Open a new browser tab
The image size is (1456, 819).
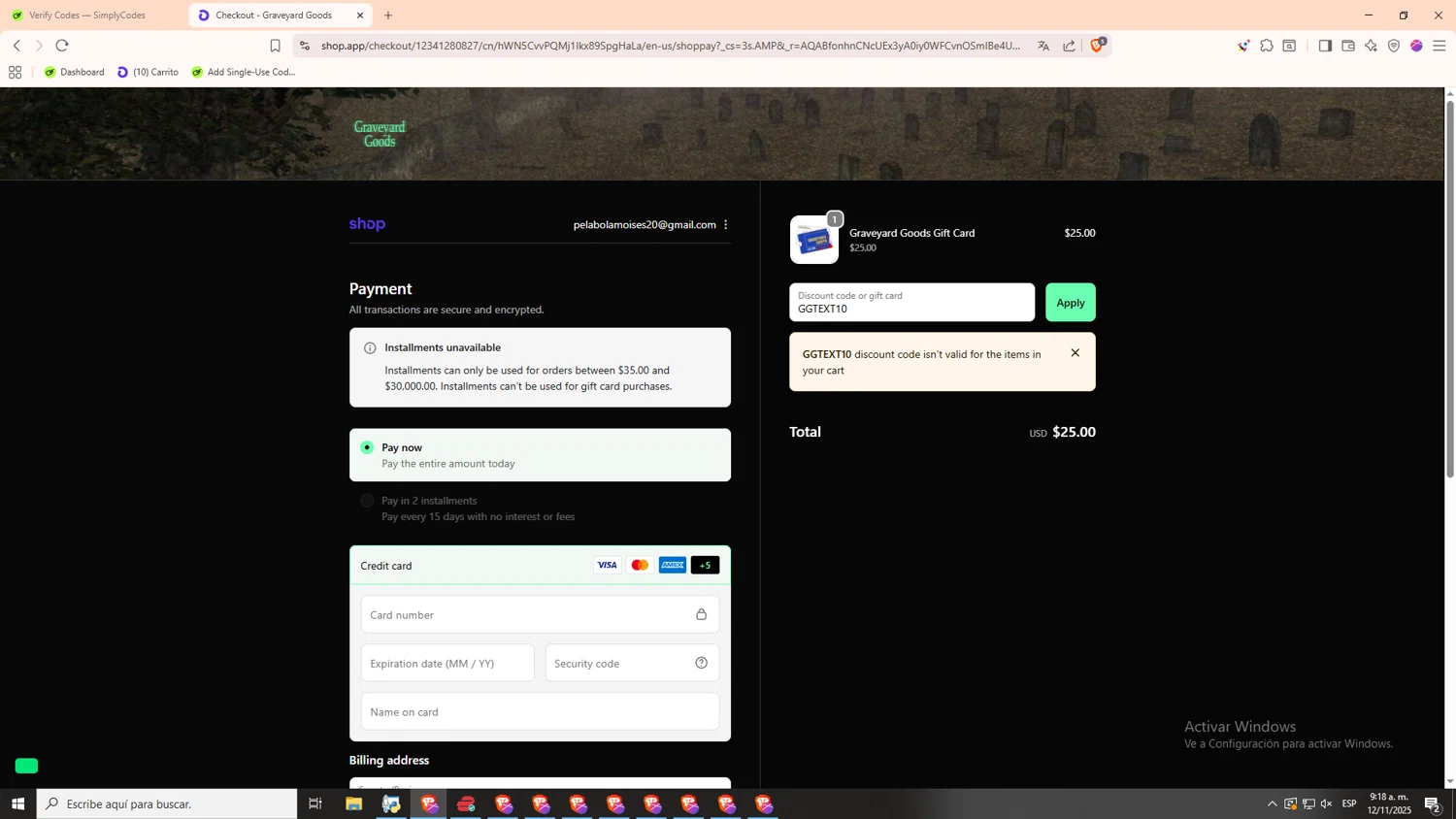(388, 16)
